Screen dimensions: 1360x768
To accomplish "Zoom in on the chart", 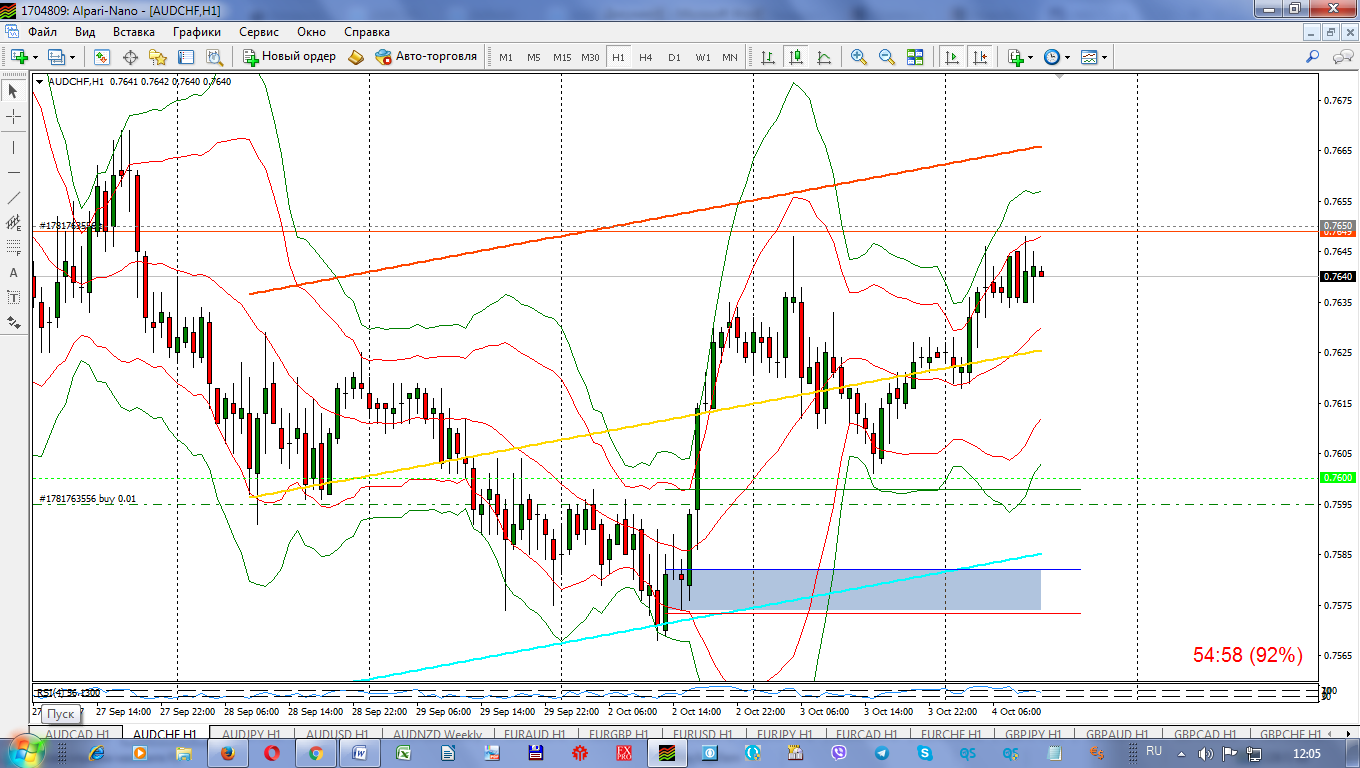I will 859,57.
